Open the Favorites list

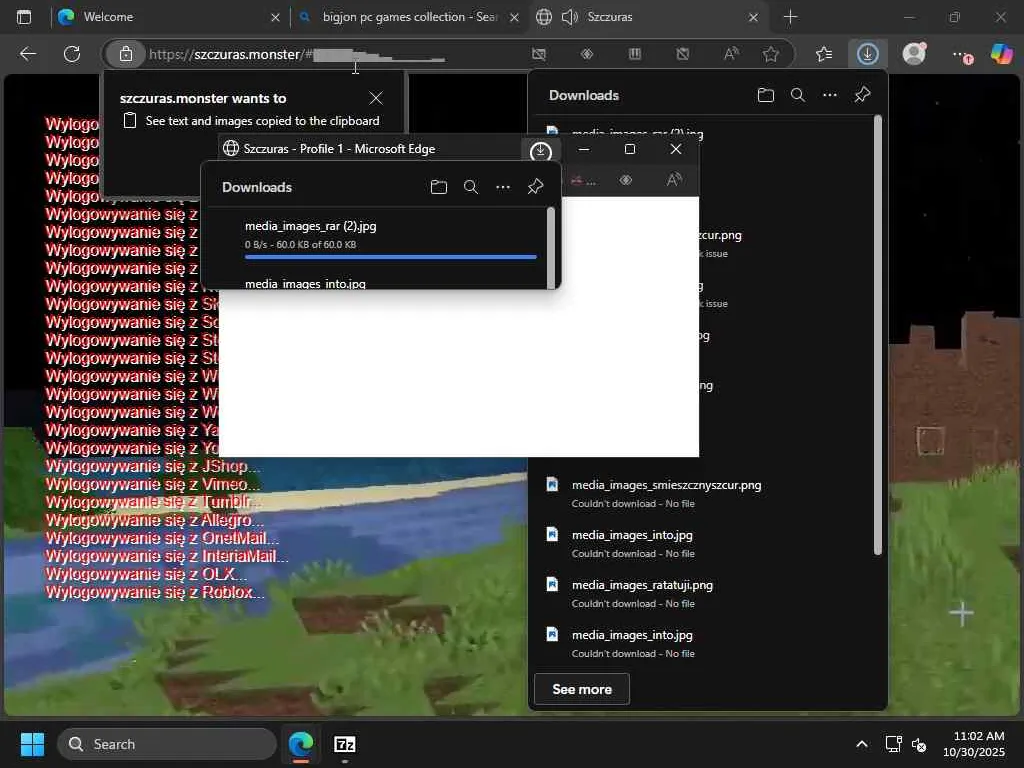click(x=824, y=54)
